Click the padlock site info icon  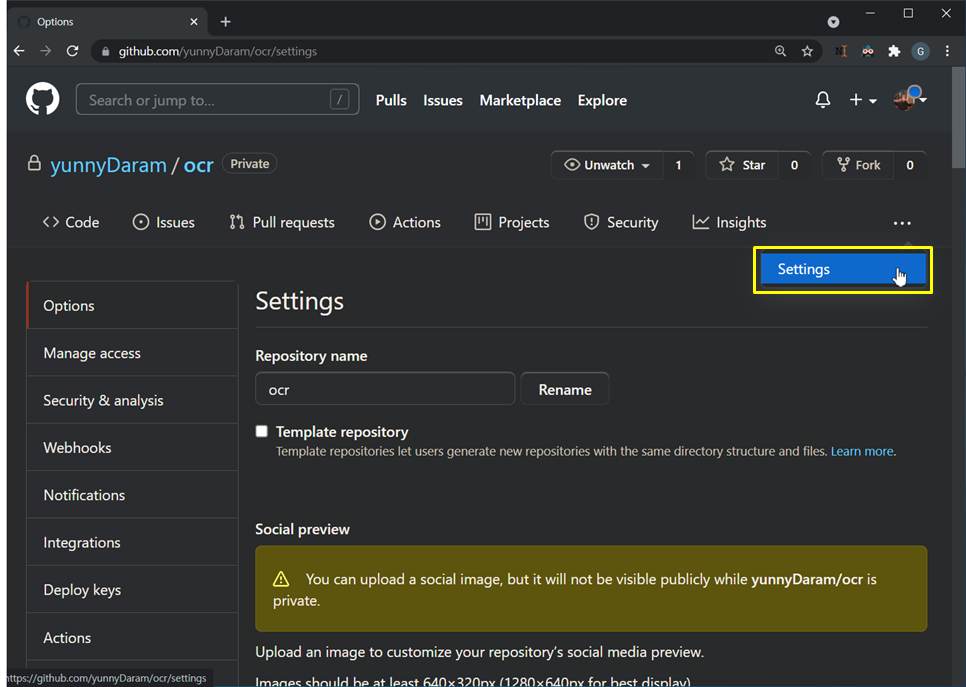coord(105,52)
